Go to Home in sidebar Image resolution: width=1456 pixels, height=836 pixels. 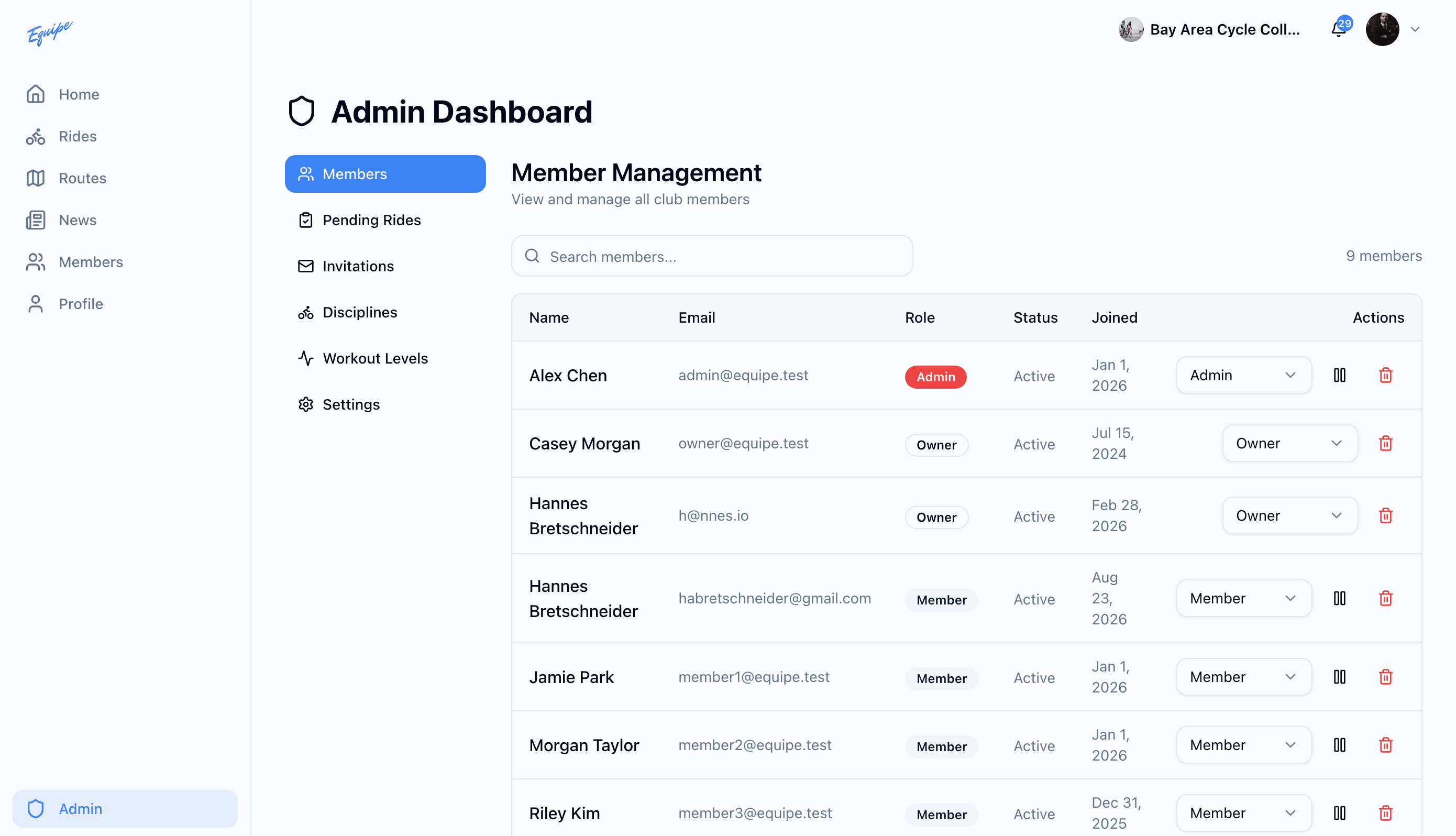[x=125, y=94]
